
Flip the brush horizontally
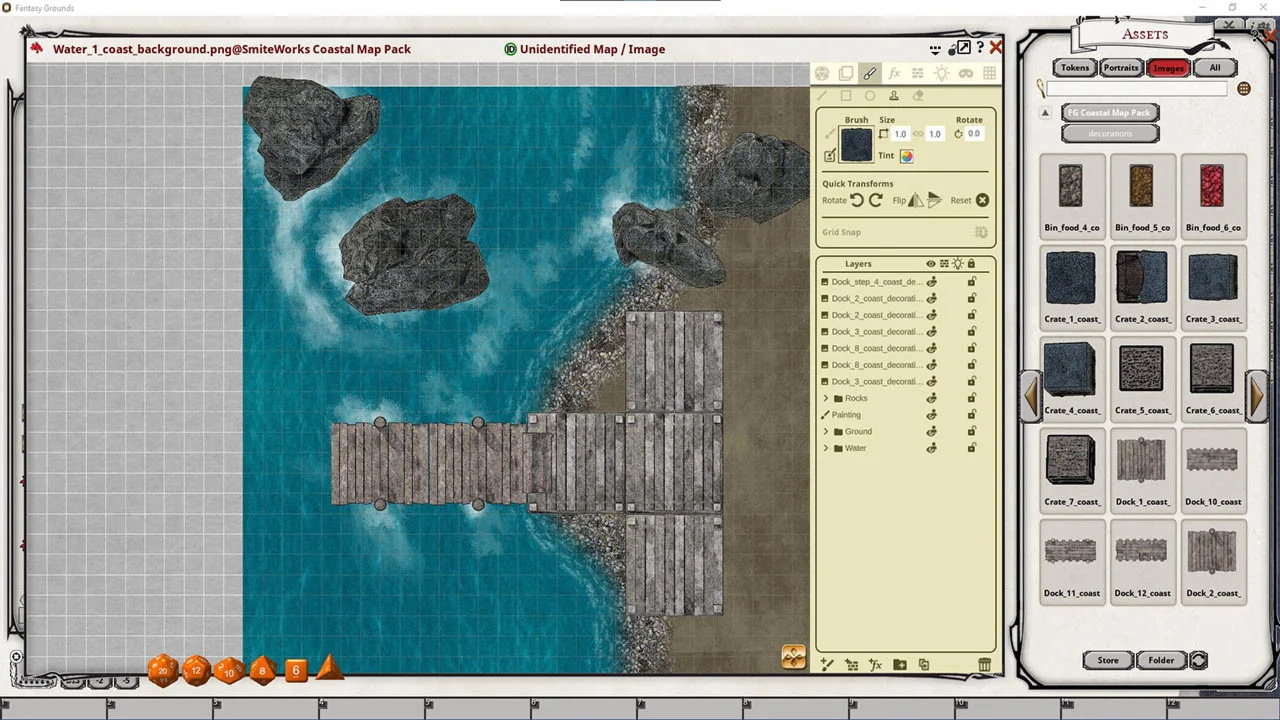[x=915, y=200]
